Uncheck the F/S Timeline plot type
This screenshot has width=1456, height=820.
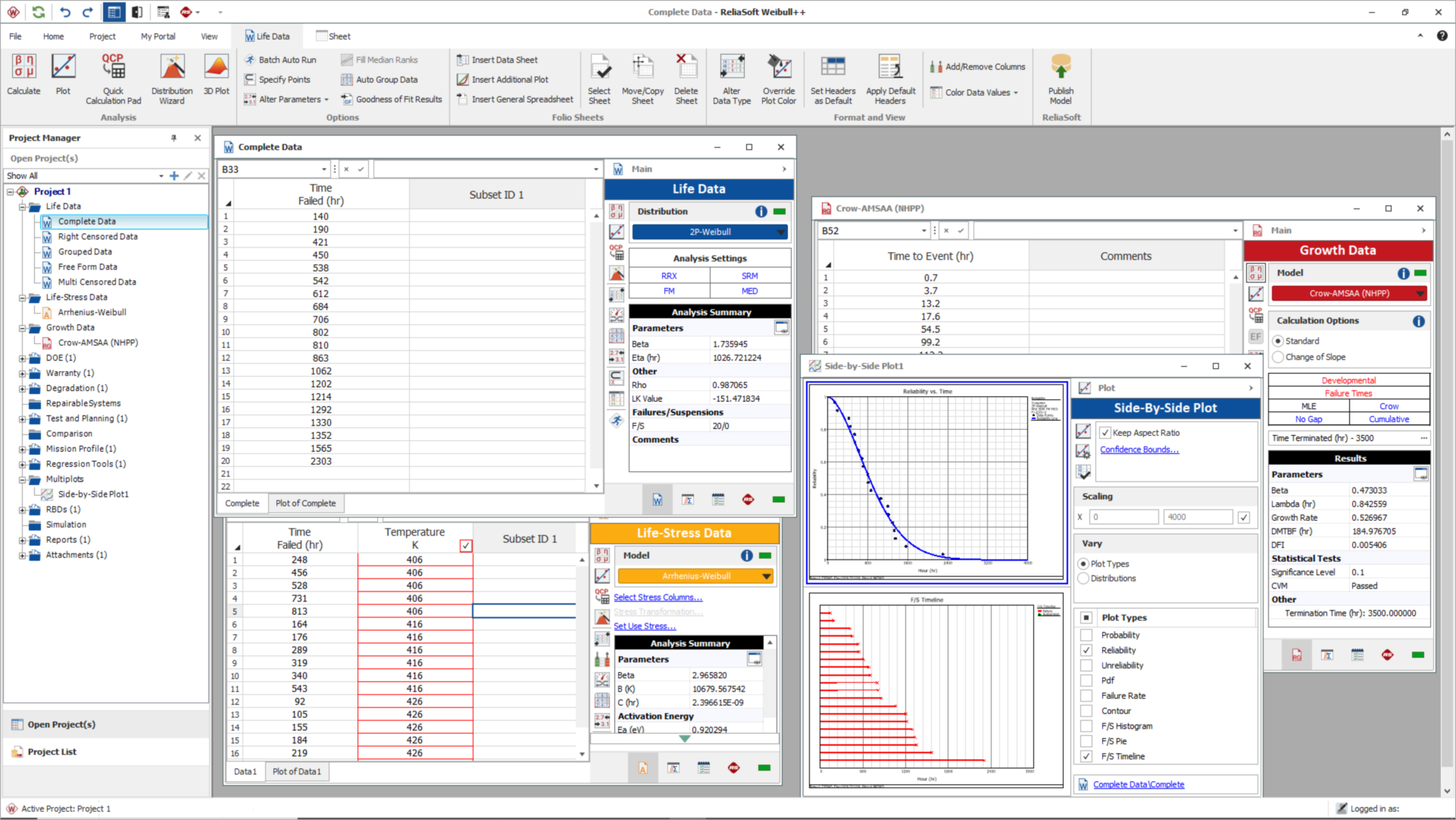point(1086,757)
